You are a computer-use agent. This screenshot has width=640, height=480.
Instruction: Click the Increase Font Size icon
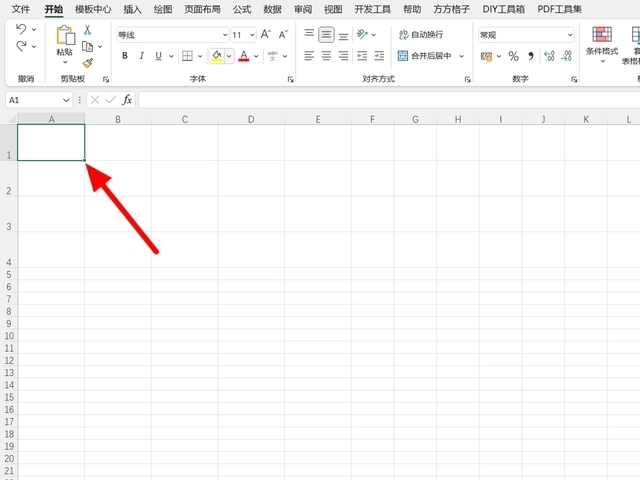(266, 34)
